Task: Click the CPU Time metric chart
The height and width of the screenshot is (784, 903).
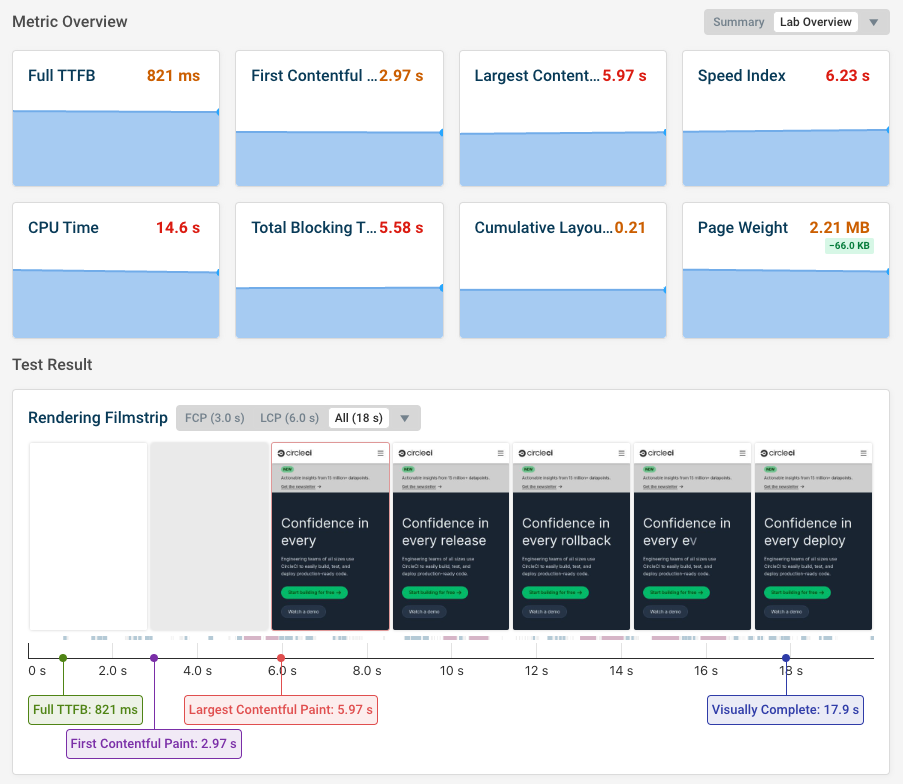Action: click(116, 302)
